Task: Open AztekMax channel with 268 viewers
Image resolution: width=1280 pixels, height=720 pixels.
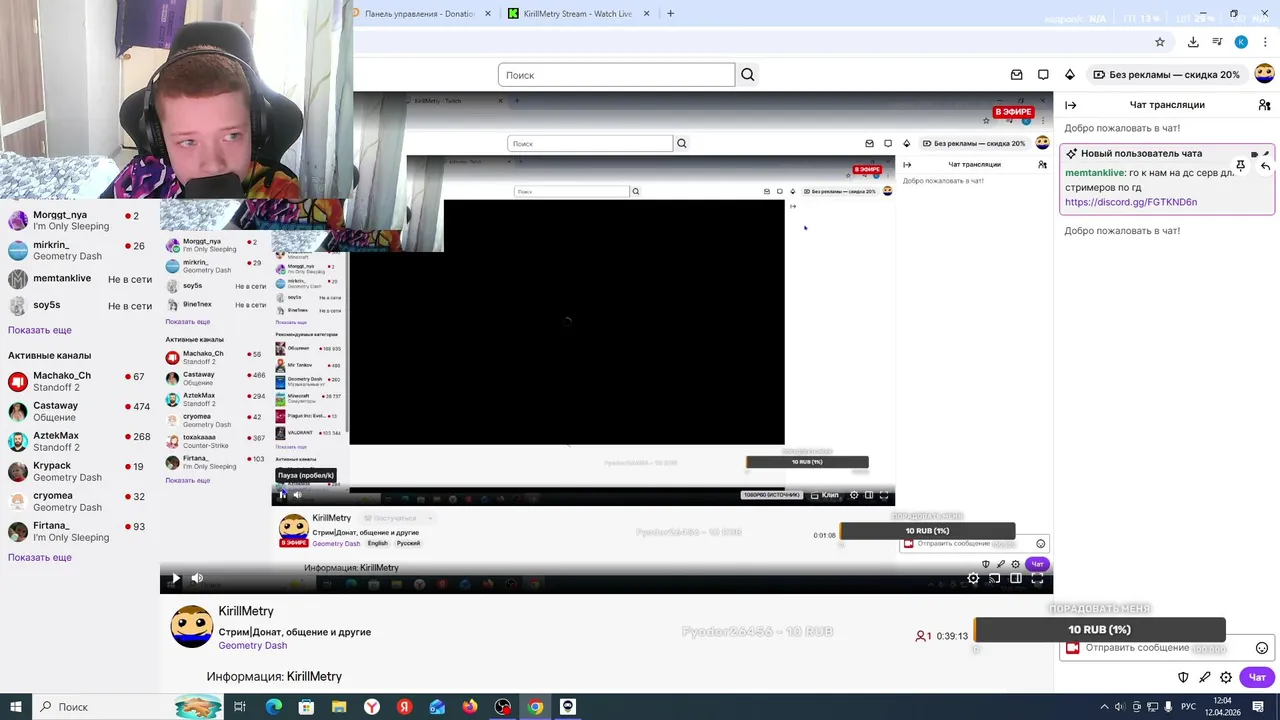Action: pyautogui.click(x=80, y=441)
